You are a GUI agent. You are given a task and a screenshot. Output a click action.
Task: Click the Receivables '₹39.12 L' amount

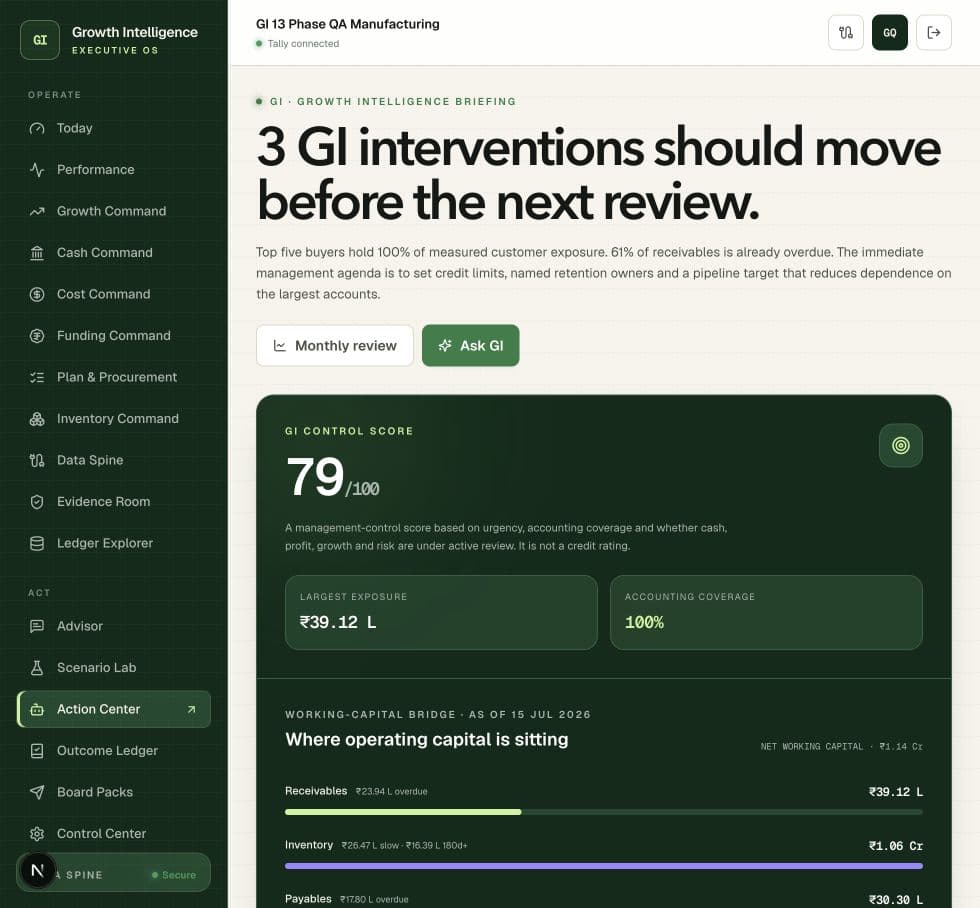coord(896,792)
